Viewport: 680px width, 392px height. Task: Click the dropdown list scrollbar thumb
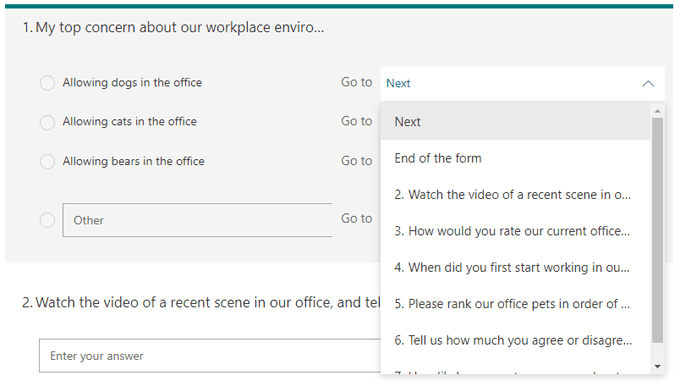(657, 230)
